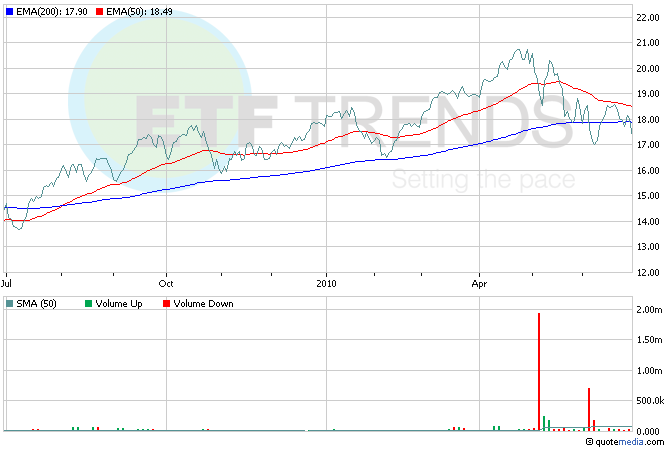Click the Oct label on the time axis
The image size is (667, 449).
(166, 283)
